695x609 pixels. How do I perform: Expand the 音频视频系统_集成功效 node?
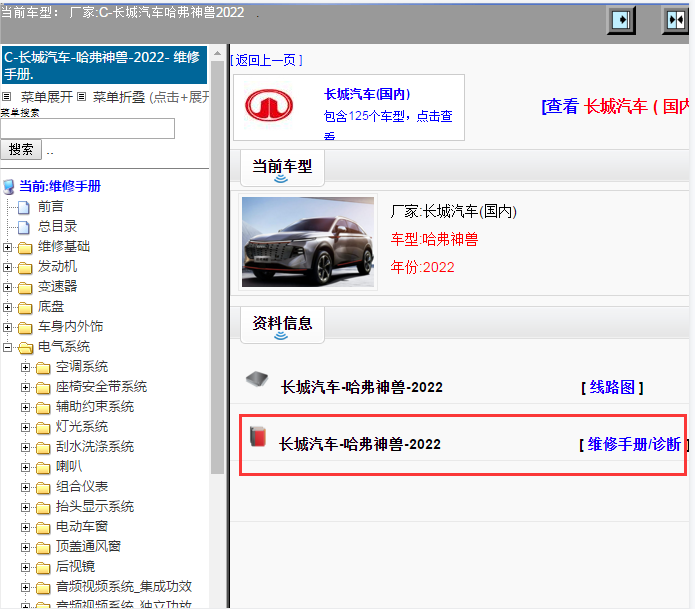(25, 587)
